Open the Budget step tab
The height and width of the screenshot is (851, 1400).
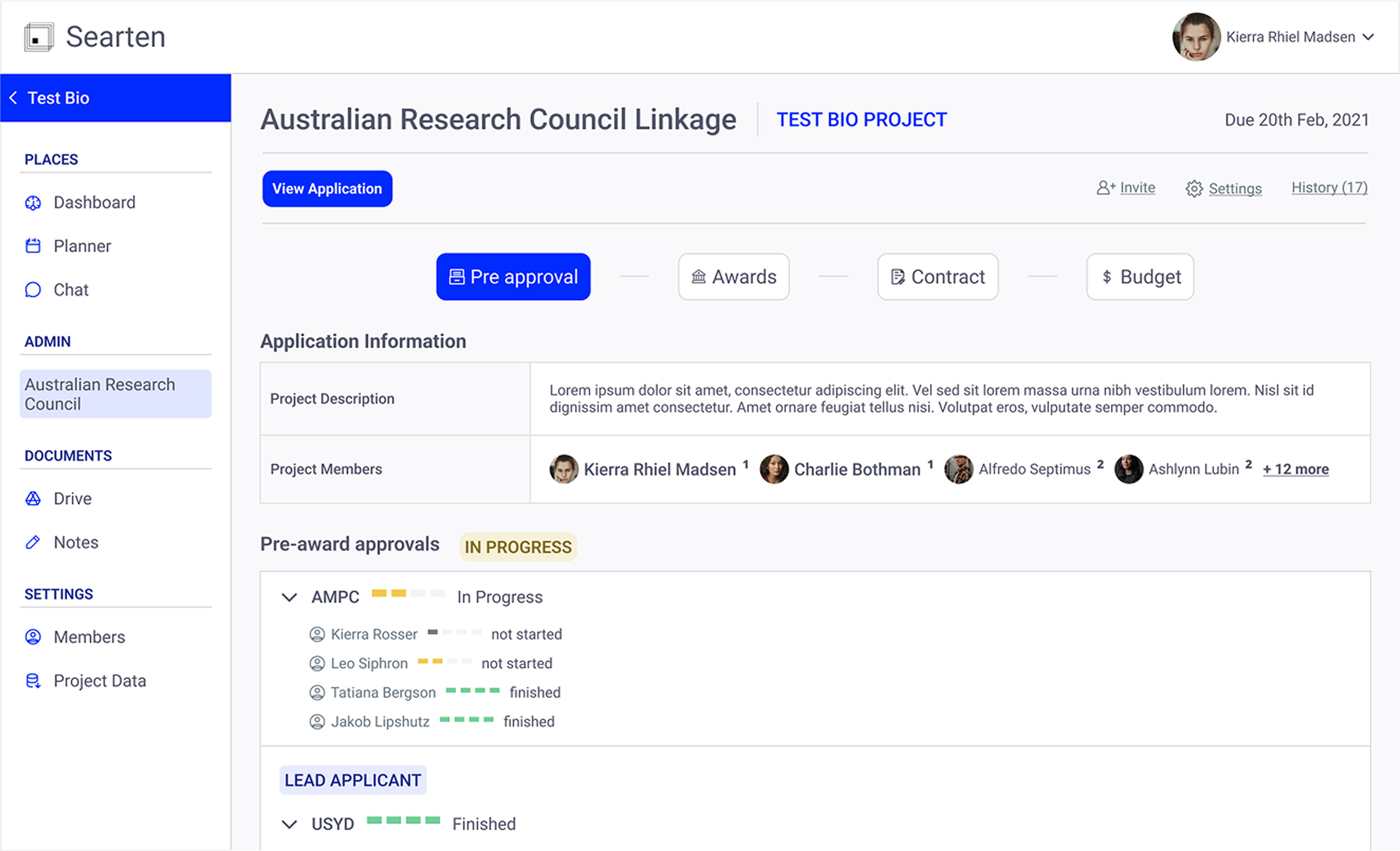pos(1140,277)
